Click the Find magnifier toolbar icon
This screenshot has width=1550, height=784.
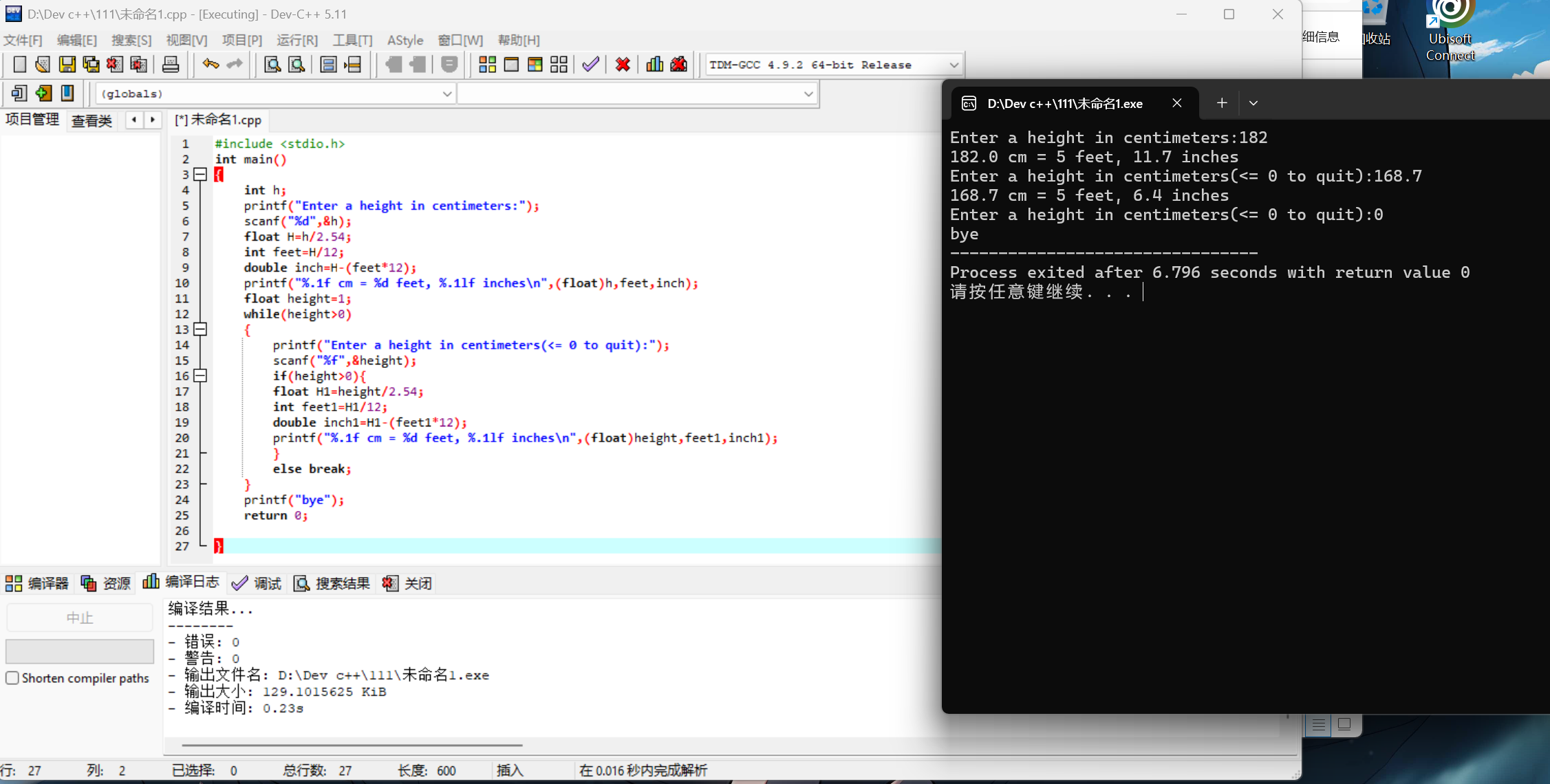click(x=272, y=65)
